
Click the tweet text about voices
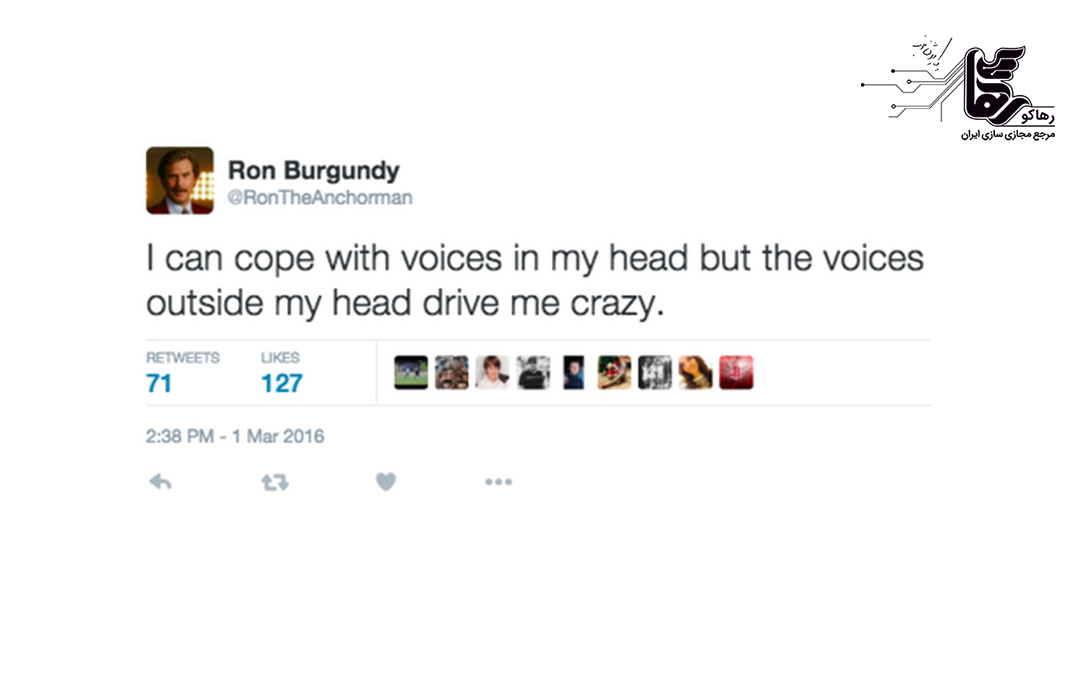pos(534,280)
